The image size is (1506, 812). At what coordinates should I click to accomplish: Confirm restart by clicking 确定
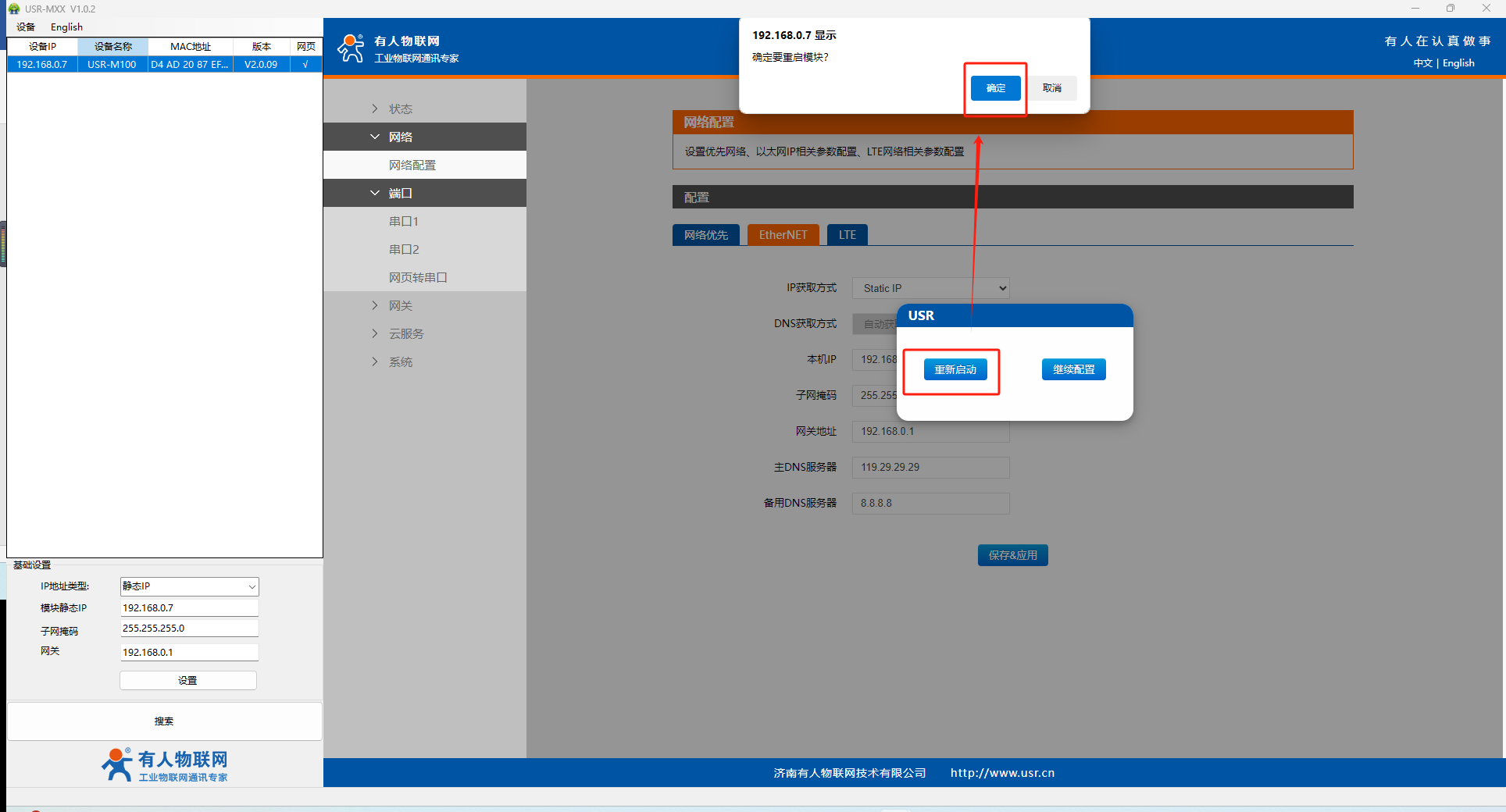pyautogui.click(x=995, y=88)
